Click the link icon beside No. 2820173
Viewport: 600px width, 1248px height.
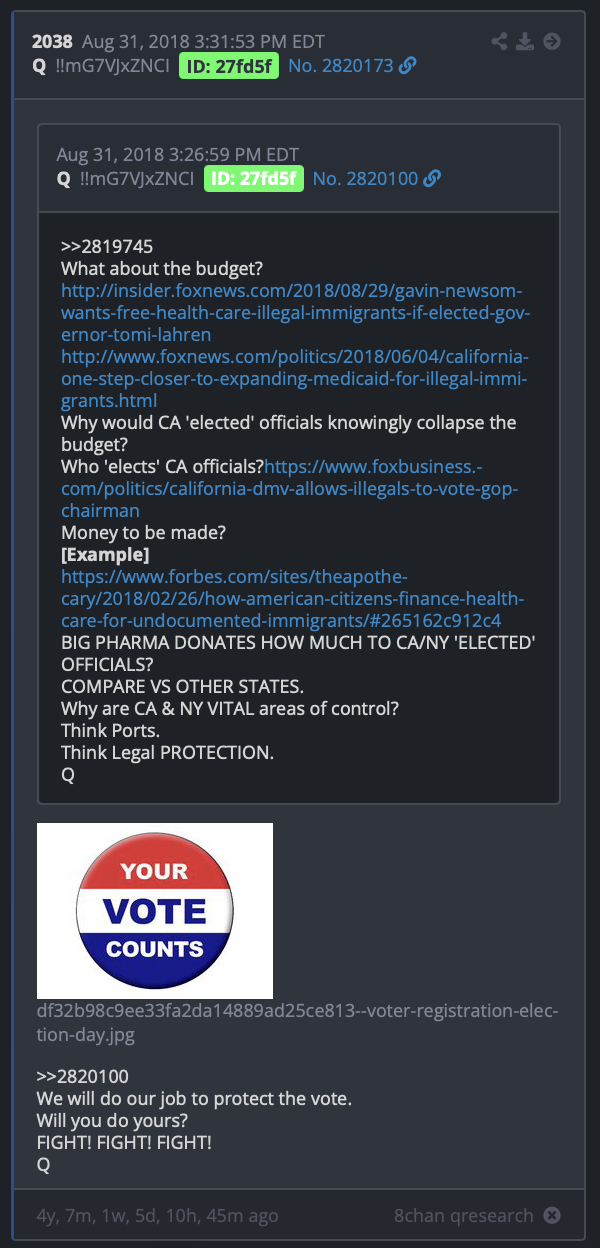[x=408, y=66]
